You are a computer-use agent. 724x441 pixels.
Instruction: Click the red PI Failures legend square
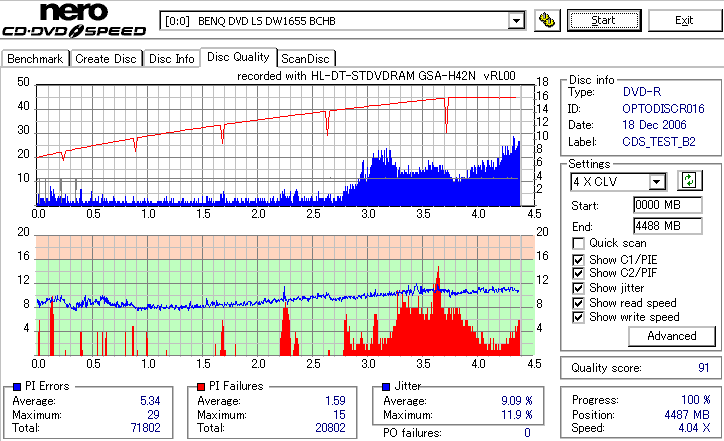point(201,387)
